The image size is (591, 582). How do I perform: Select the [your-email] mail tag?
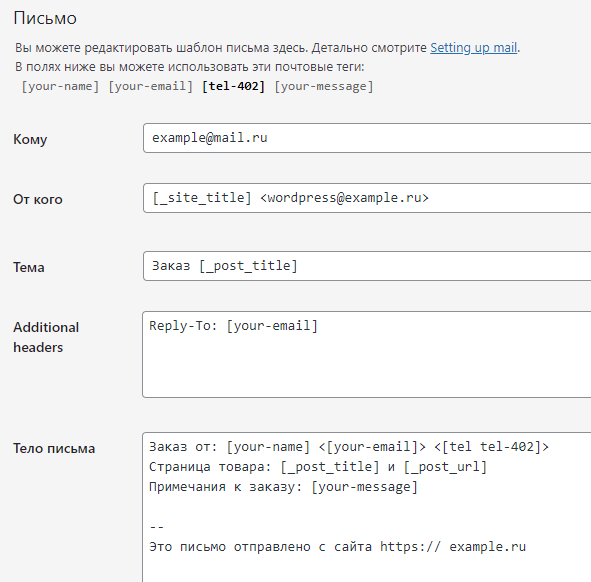pyautogui.click(x=151, y=86)
